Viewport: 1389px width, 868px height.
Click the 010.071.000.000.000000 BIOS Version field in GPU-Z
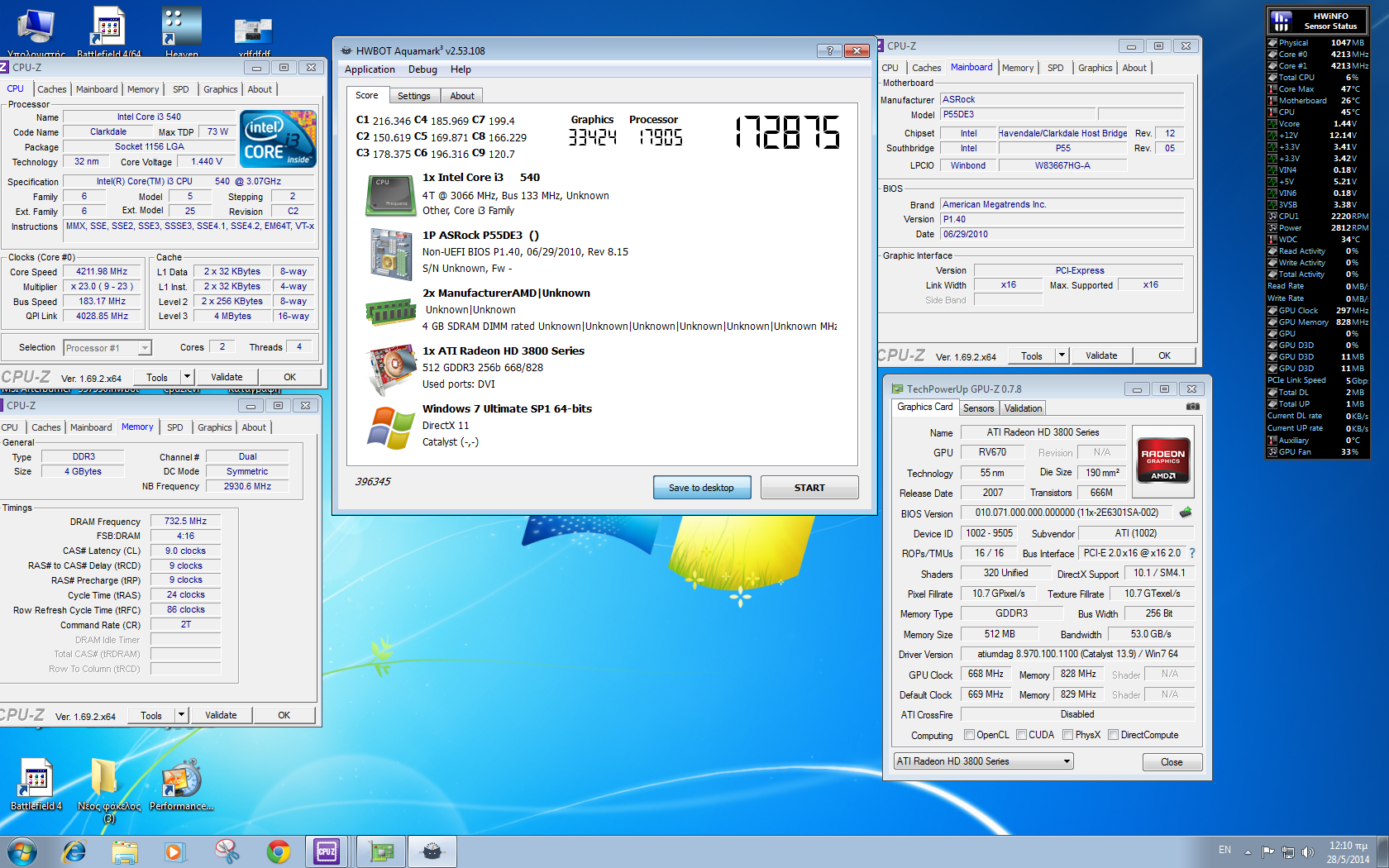pyautogui.click(x=1067, y=513)
